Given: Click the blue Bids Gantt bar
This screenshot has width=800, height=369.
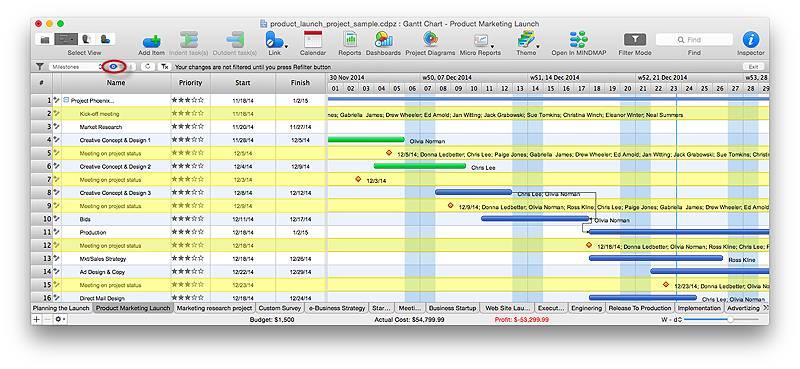Looking at the screenshot, I should coord(535,218).
